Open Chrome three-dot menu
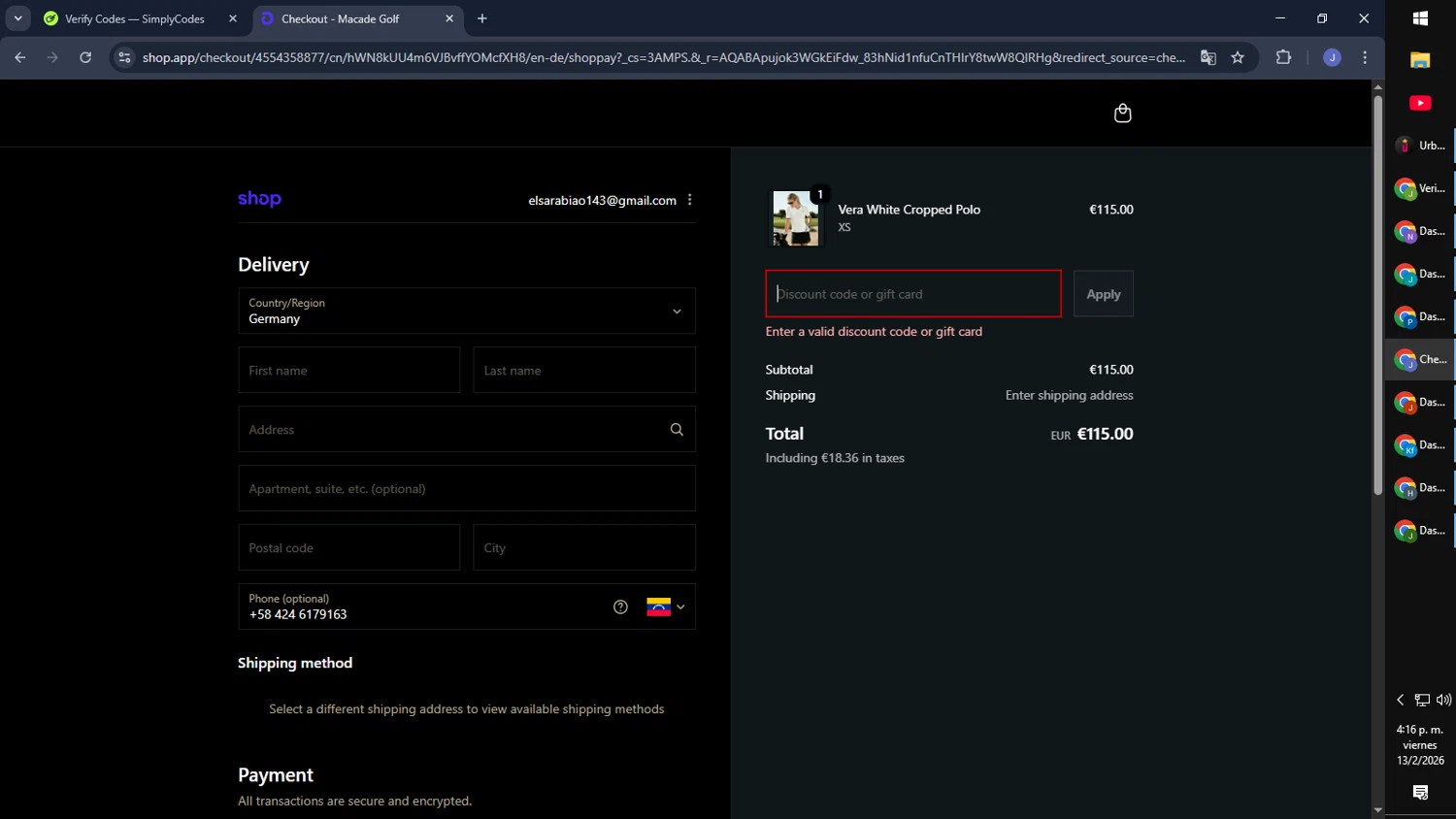The image size is (1456, 819). click(1365, 57)
